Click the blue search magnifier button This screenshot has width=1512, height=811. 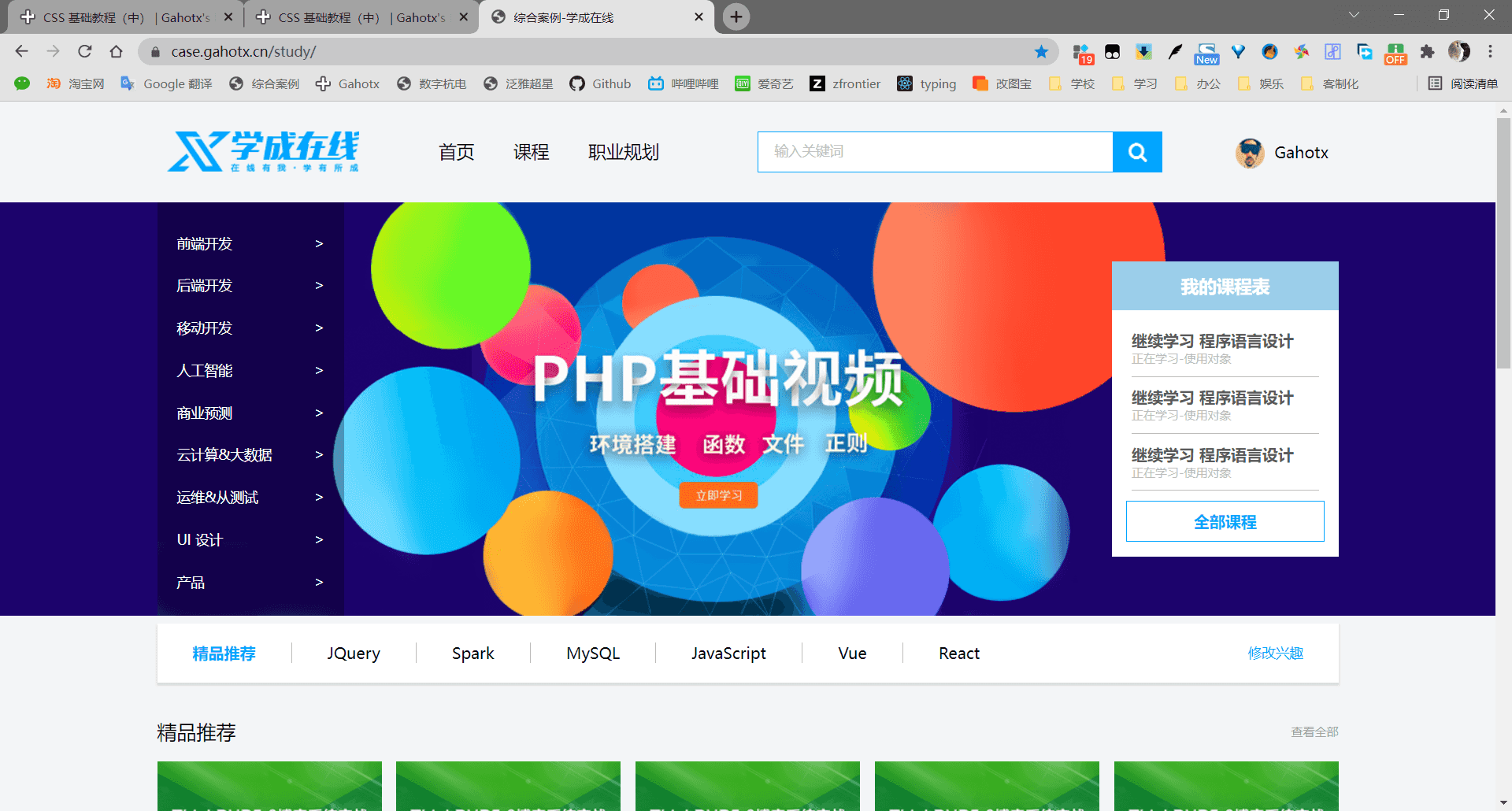pyautogui.click(x=1137, y=152)
